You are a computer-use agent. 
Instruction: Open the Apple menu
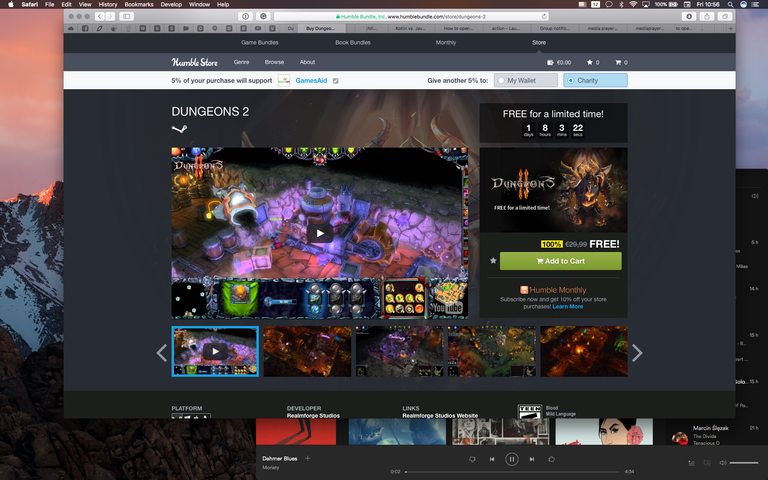(x=10, y=4)
